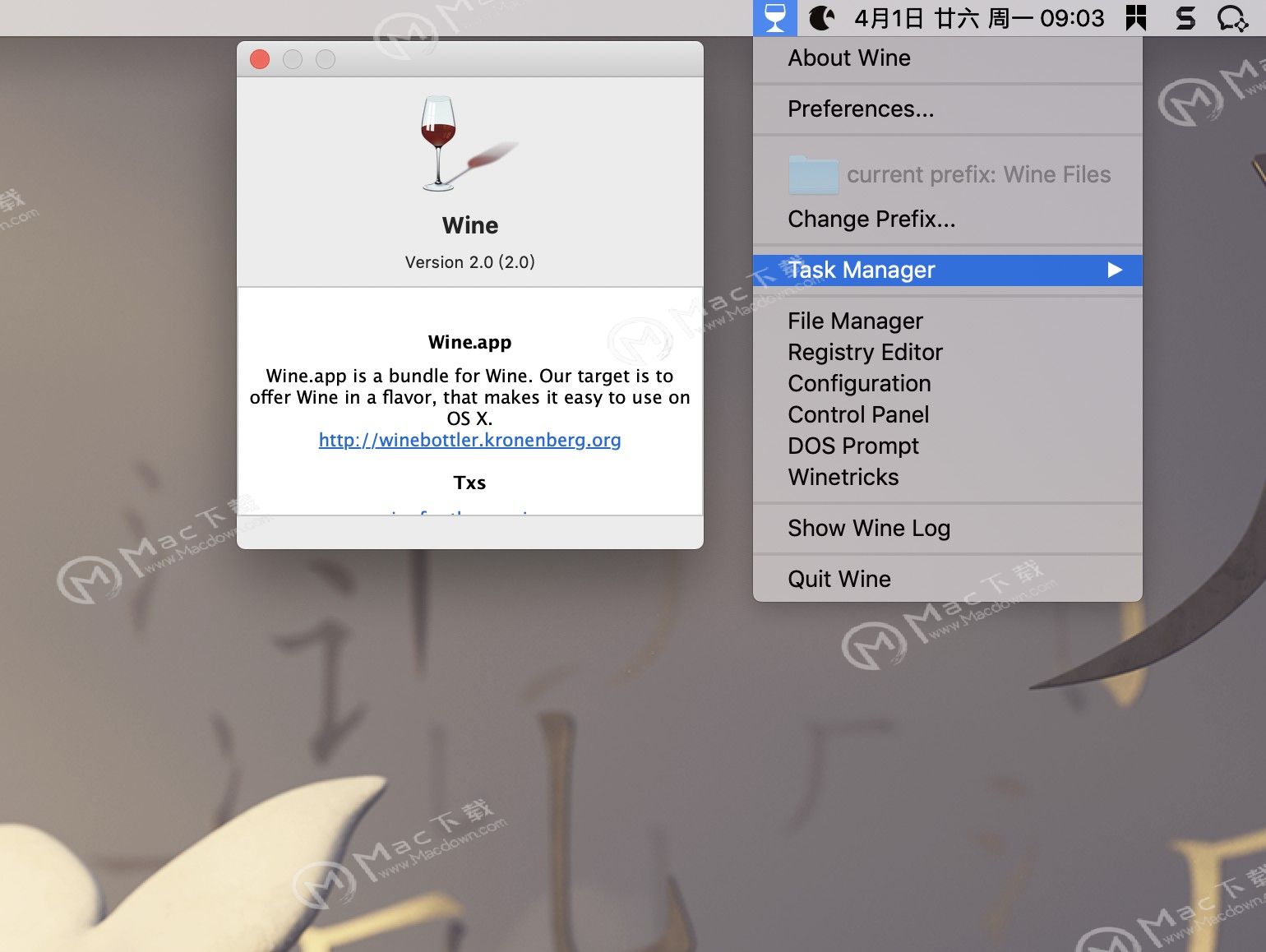Open the winebottler.kronenberg.org link

(469, 440)
